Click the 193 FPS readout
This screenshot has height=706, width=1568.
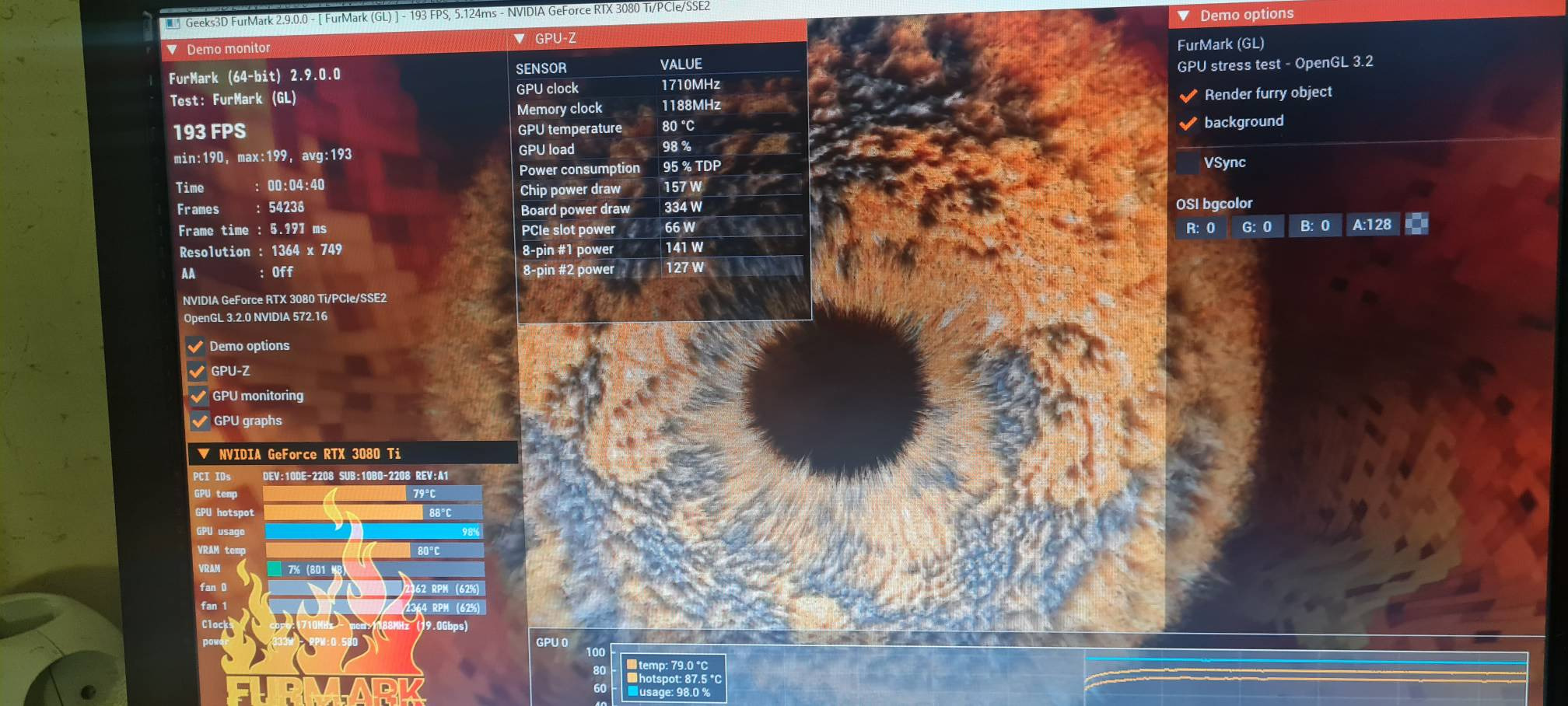[209, 132]
